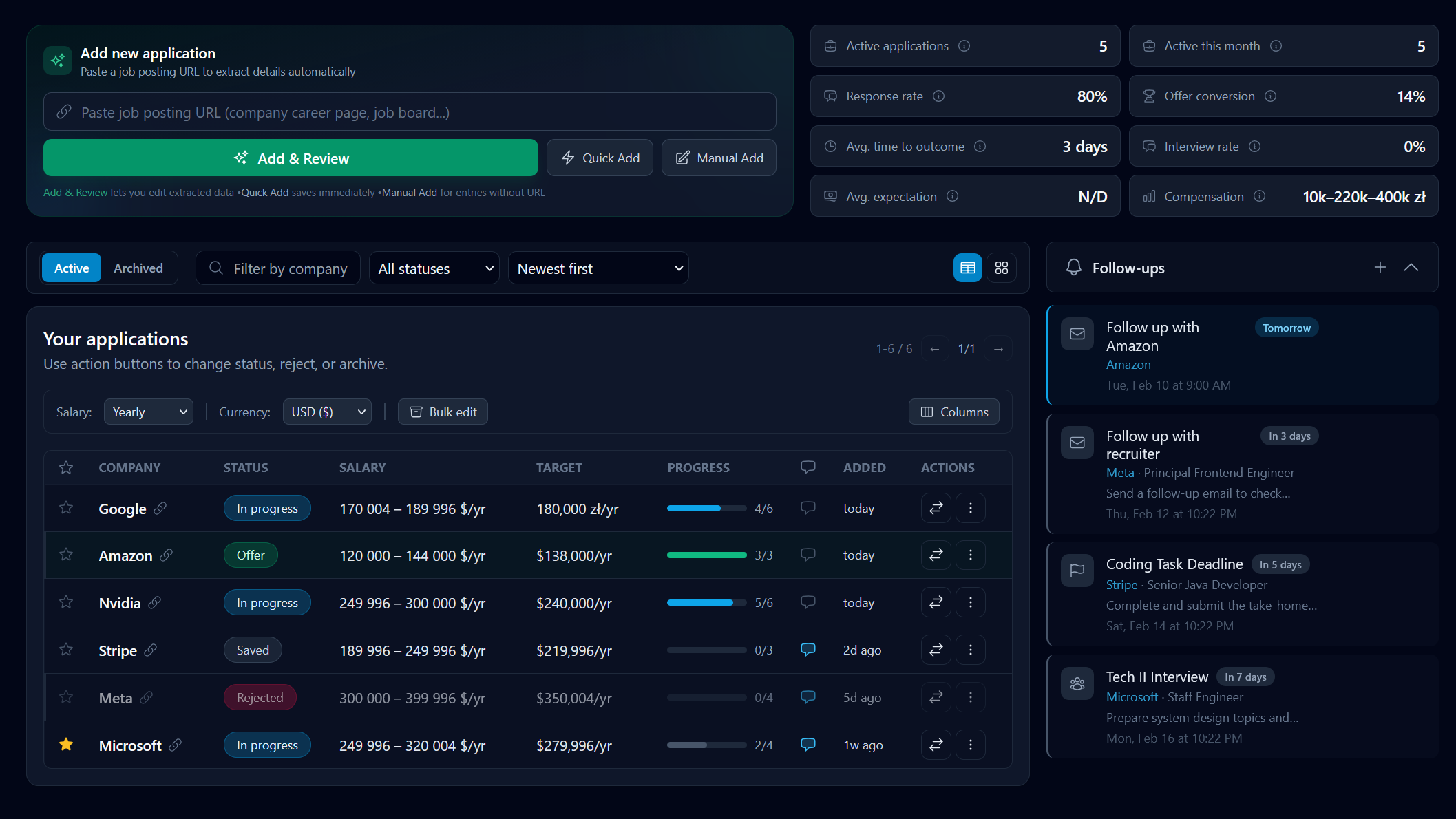Screen dimensions: 1456x819
Task: Star the Stripe application
Action: [x=65, y=649]
